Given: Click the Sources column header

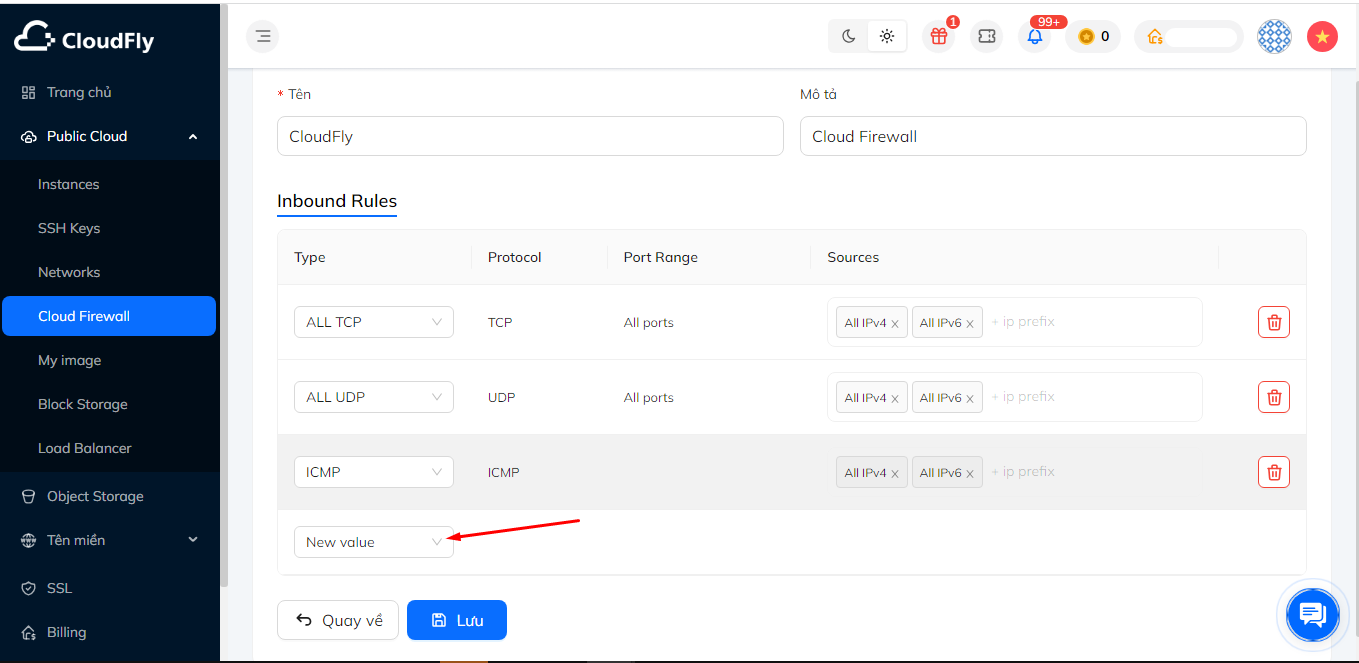Looking at the screenshot, I should tap(853, 257).
